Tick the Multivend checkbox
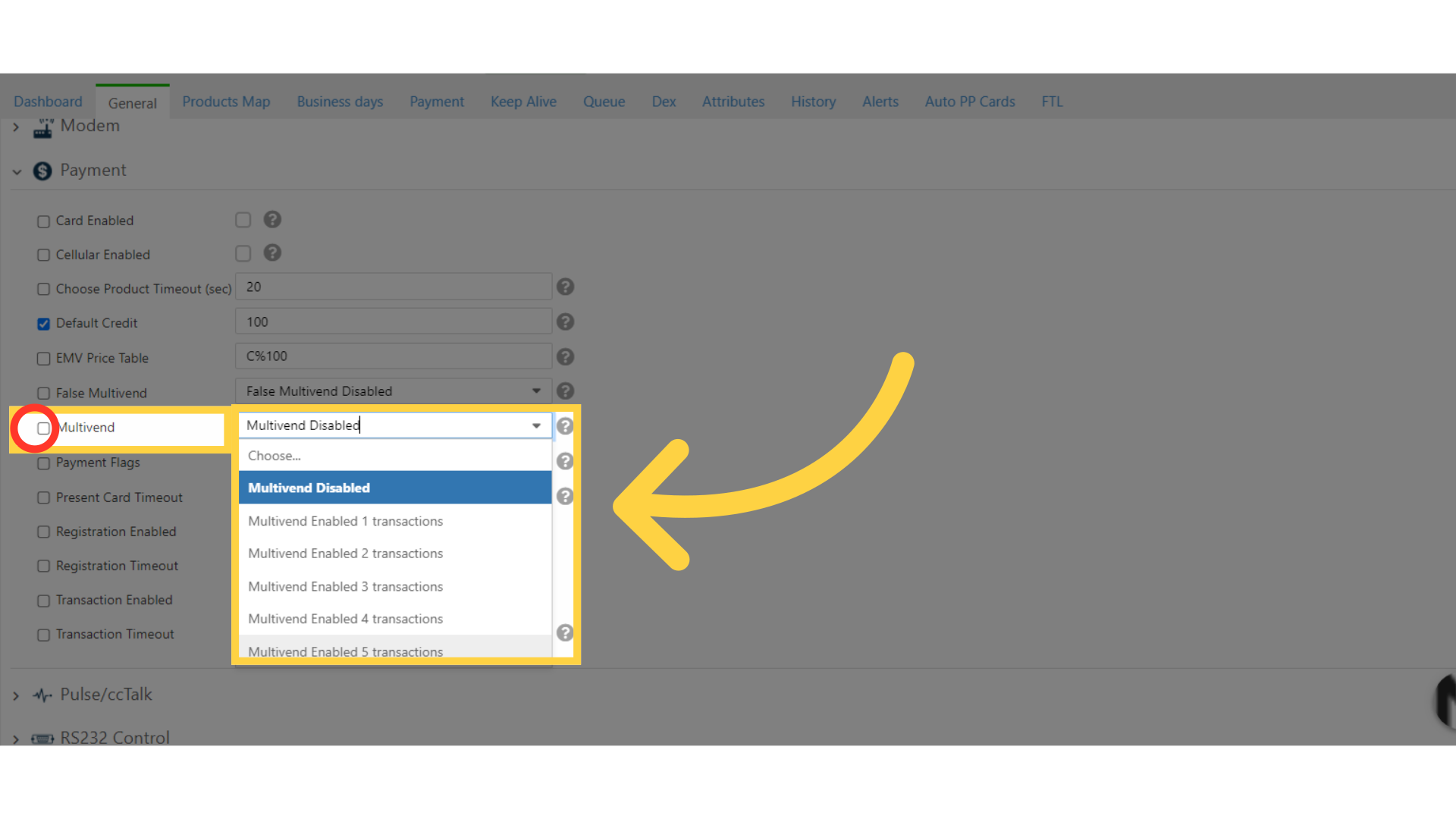Screen dimensions: 1456x819 tap(43, 428)
